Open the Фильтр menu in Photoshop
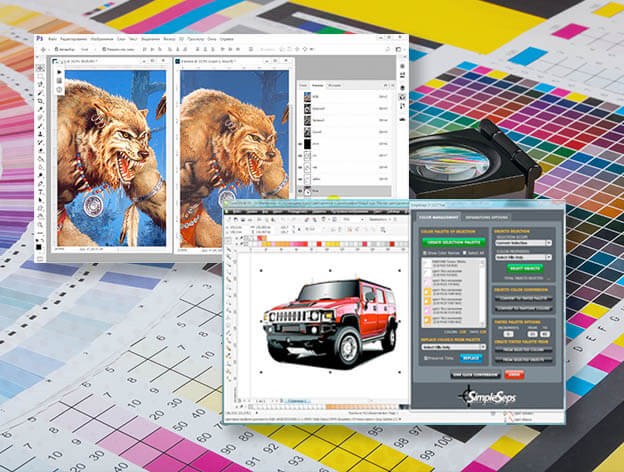 pos(169,39)
